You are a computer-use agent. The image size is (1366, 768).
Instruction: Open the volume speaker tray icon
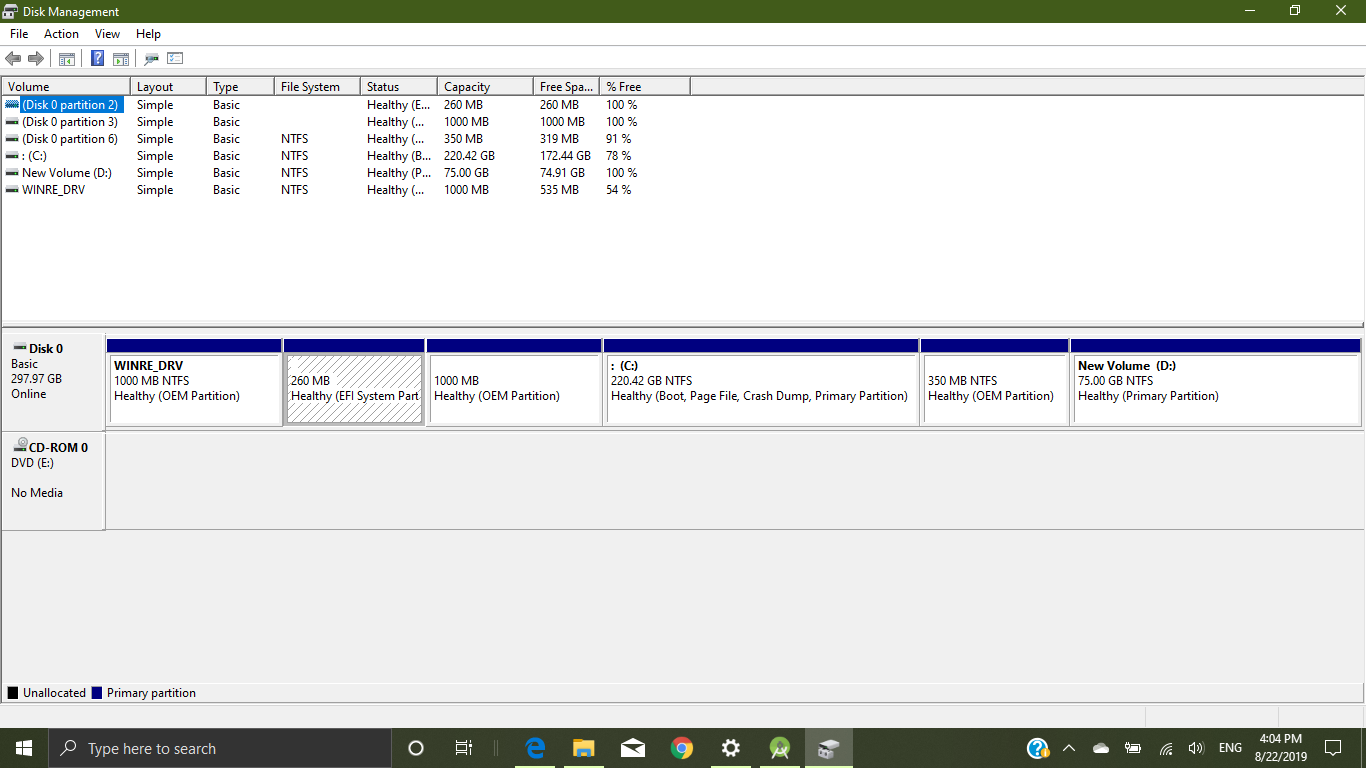1196,748
